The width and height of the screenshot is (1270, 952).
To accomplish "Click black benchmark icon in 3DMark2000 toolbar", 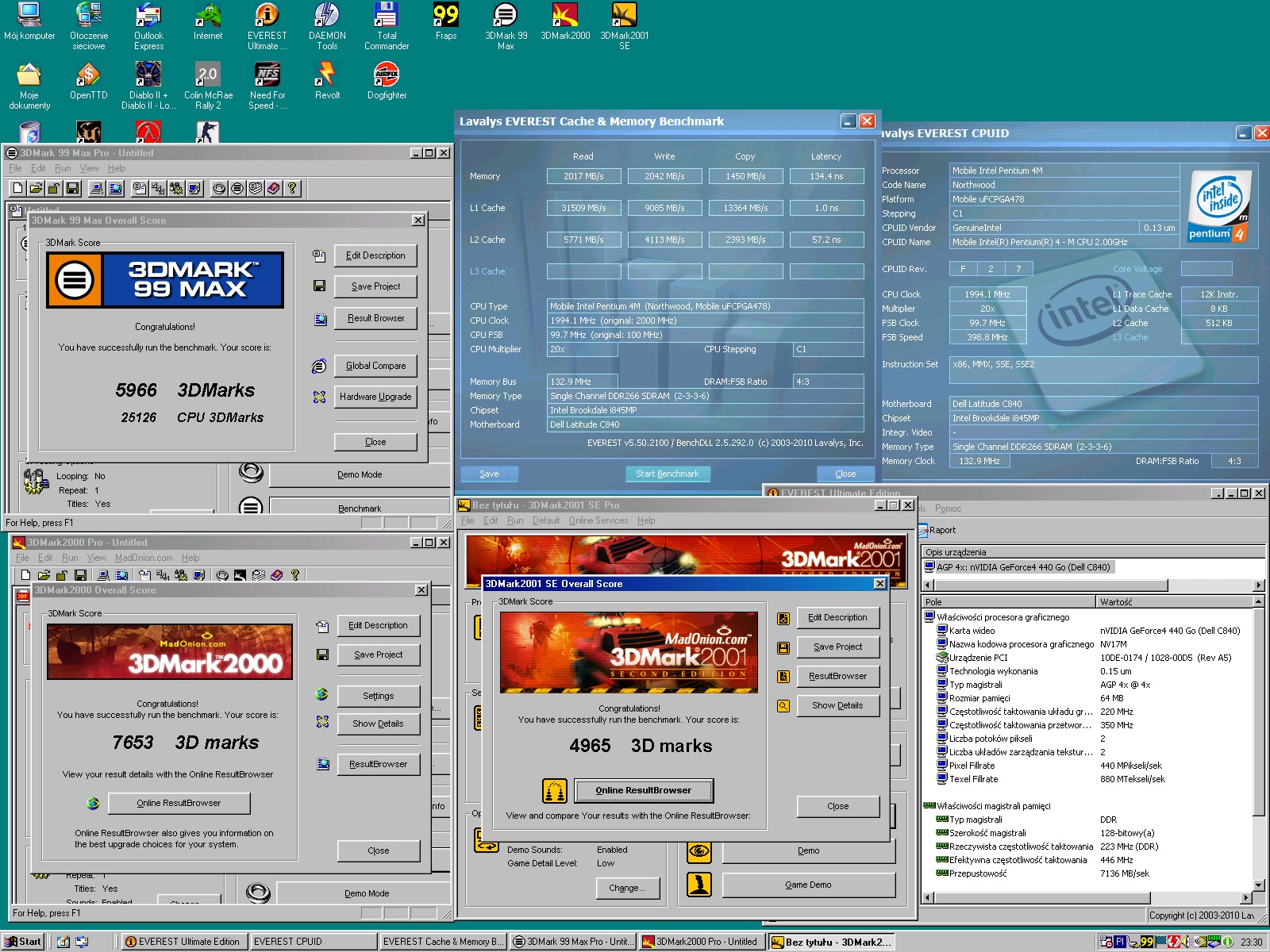I will tap(240, 575).
